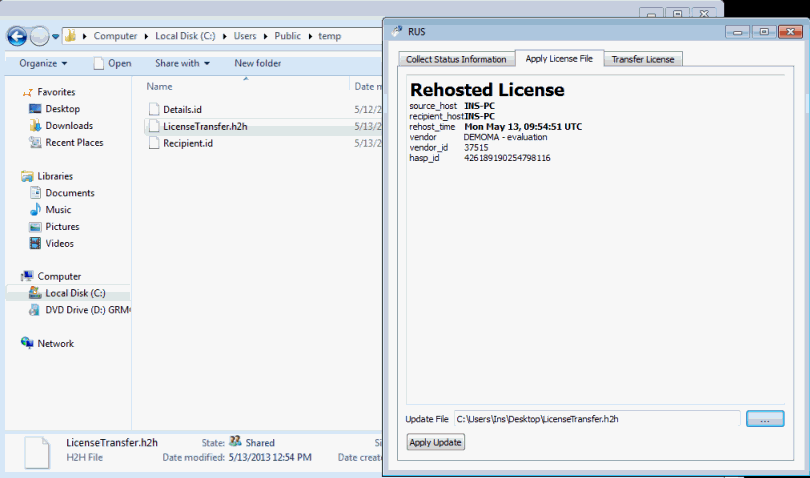Viewport: 810px width, 478px height.
Task: Click New folder in the Explorer toolbar
Action: [257, 63]
